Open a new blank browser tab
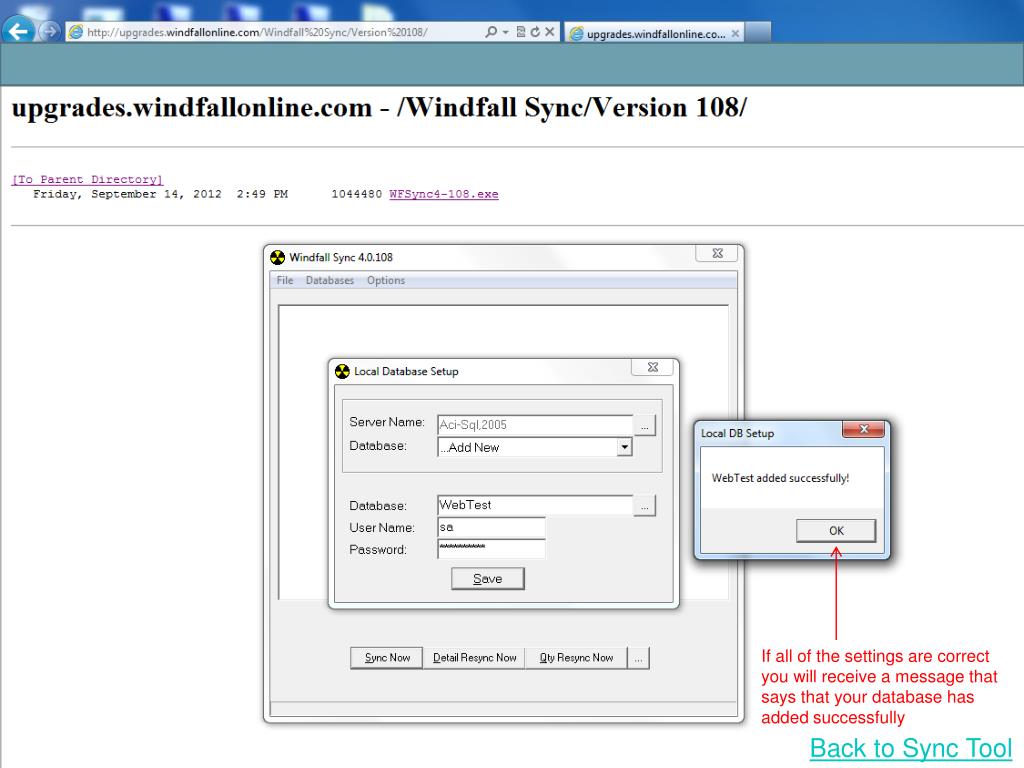The width and height of the screenshot is (1024, 768). point(758,33)
